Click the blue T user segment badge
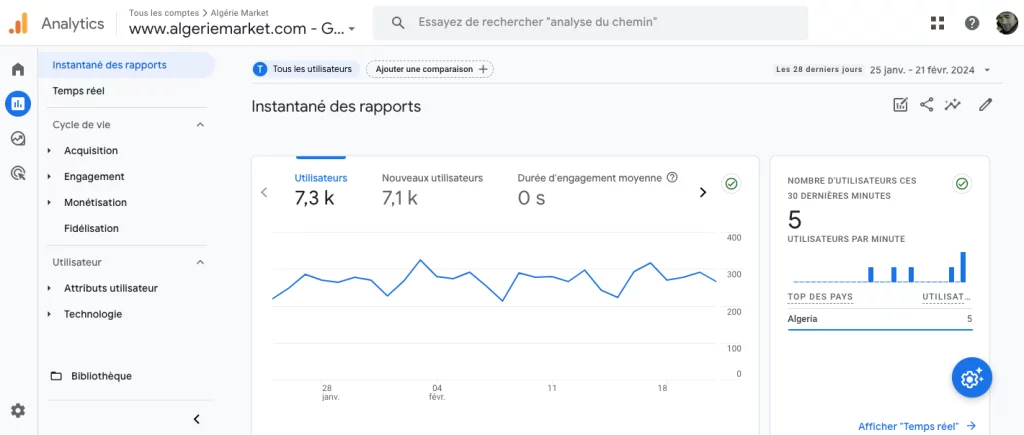Image resolution: width=1024 pixels, height=435 pixels. click(260, 69)
